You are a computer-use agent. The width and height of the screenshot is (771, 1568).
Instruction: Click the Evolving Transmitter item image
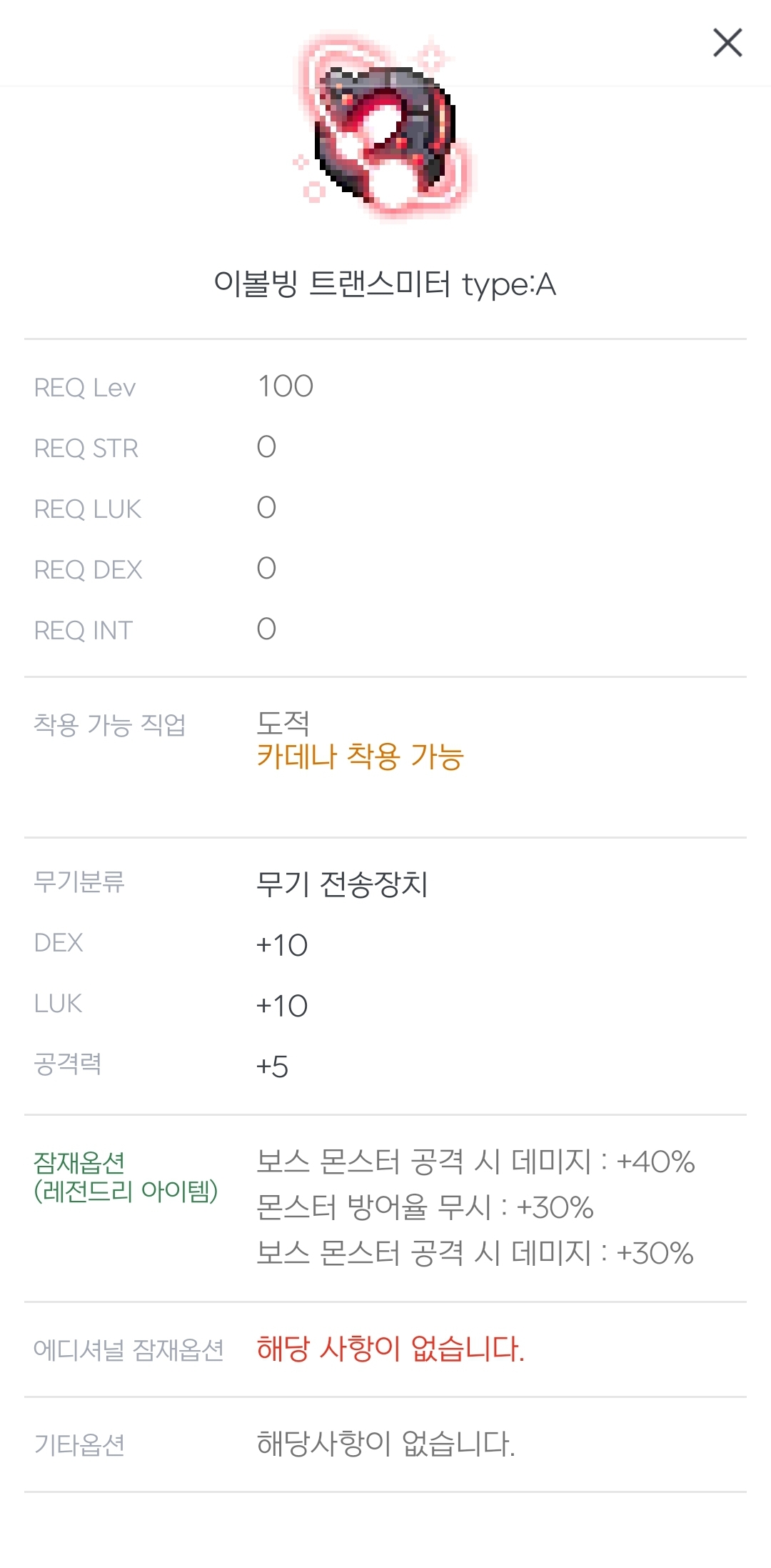[385, 129]
